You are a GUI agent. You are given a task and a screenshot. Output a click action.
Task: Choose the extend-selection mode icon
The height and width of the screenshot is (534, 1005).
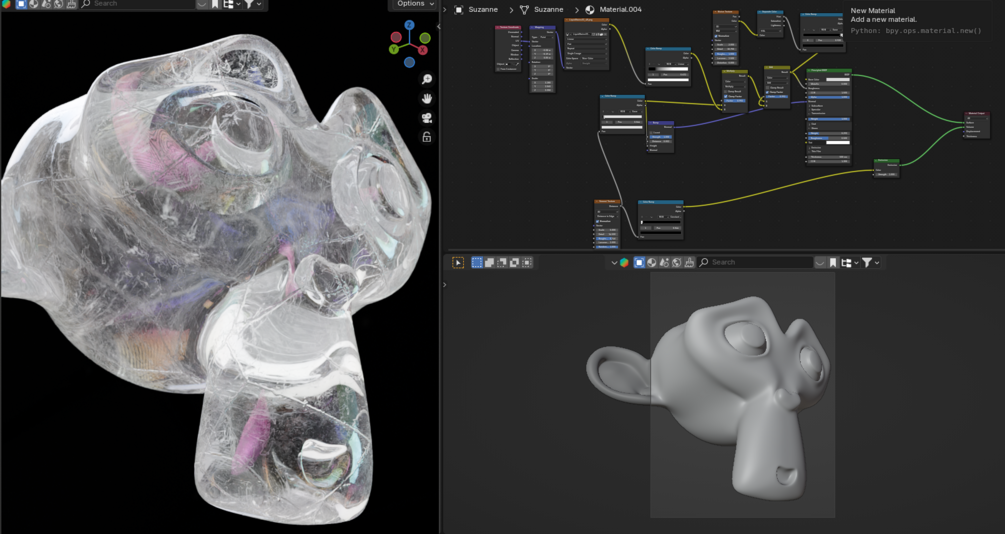[x=490, y=262]
